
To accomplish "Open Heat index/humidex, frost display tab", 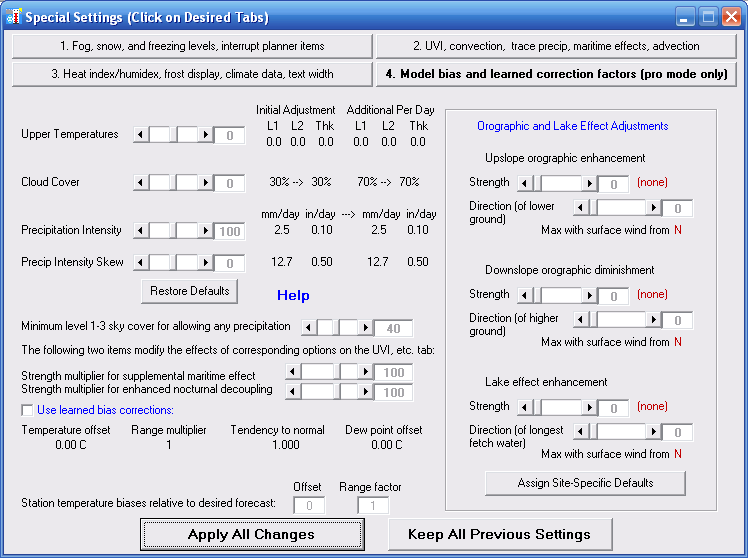I will click(x=191, y=74).
